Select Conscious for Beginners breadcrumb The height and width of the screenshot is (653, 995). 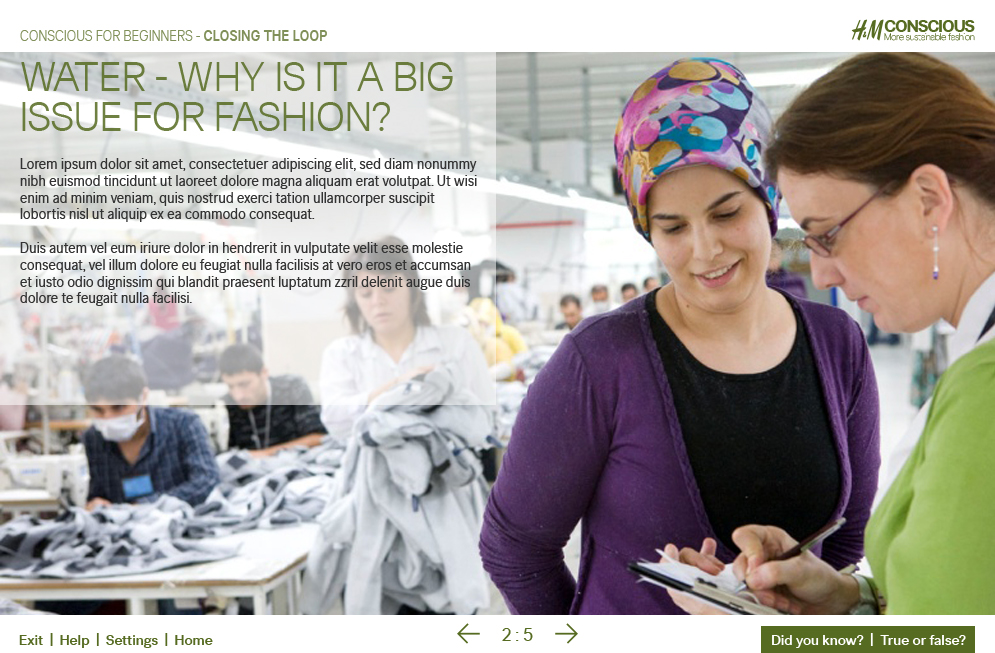(106, 36)
